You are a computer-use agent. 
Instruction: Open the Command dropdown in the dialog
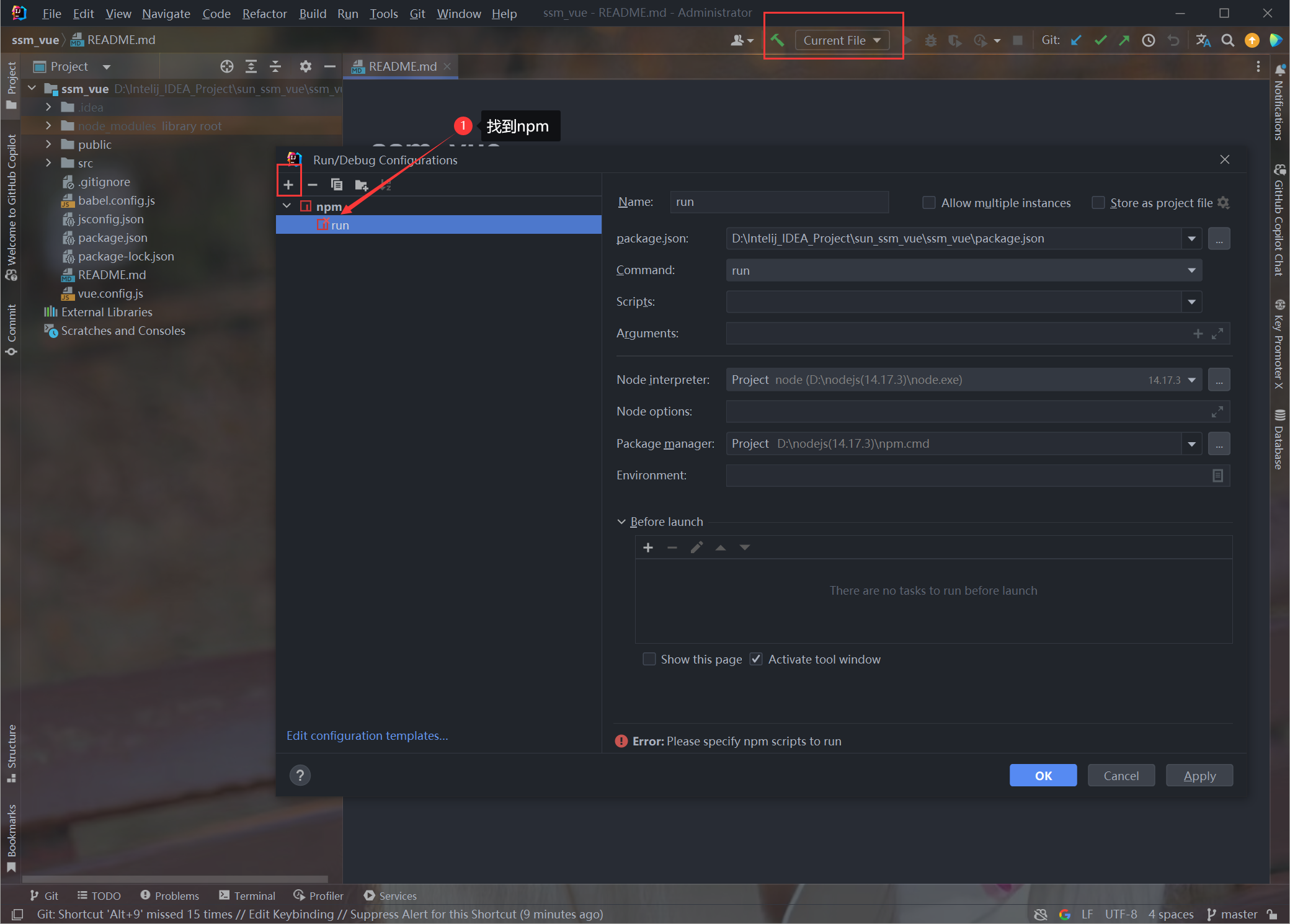click(1191, 270)
